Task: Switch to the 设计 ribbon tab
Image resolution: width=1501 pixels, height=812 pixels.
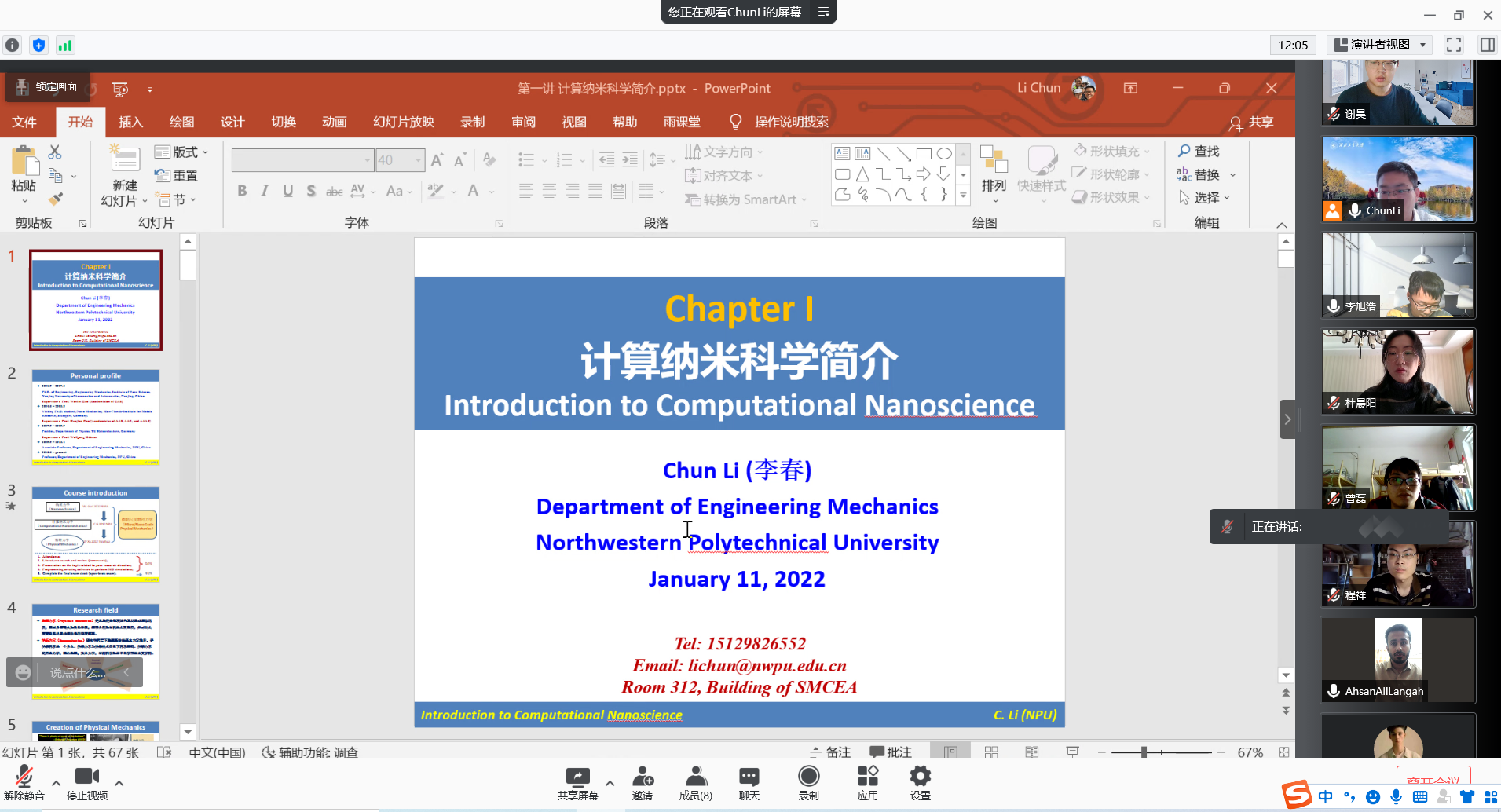Action: click(x=232, y=122)
